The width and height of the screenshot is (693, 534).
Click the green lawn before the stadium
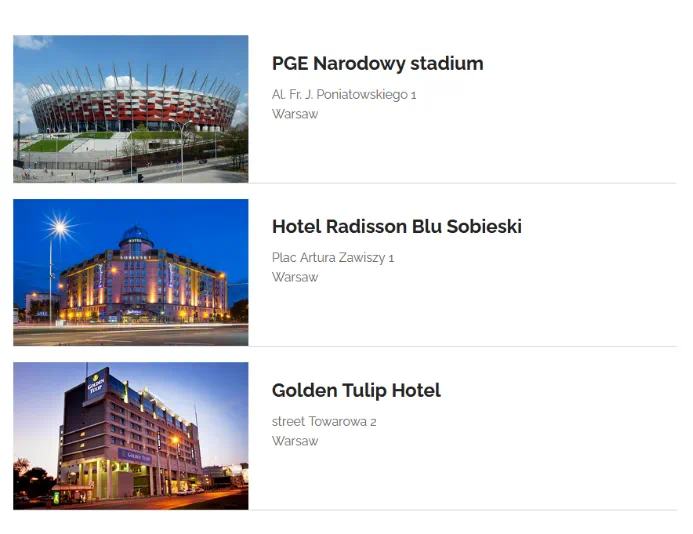pyautogui.click(x=48, y=145)
